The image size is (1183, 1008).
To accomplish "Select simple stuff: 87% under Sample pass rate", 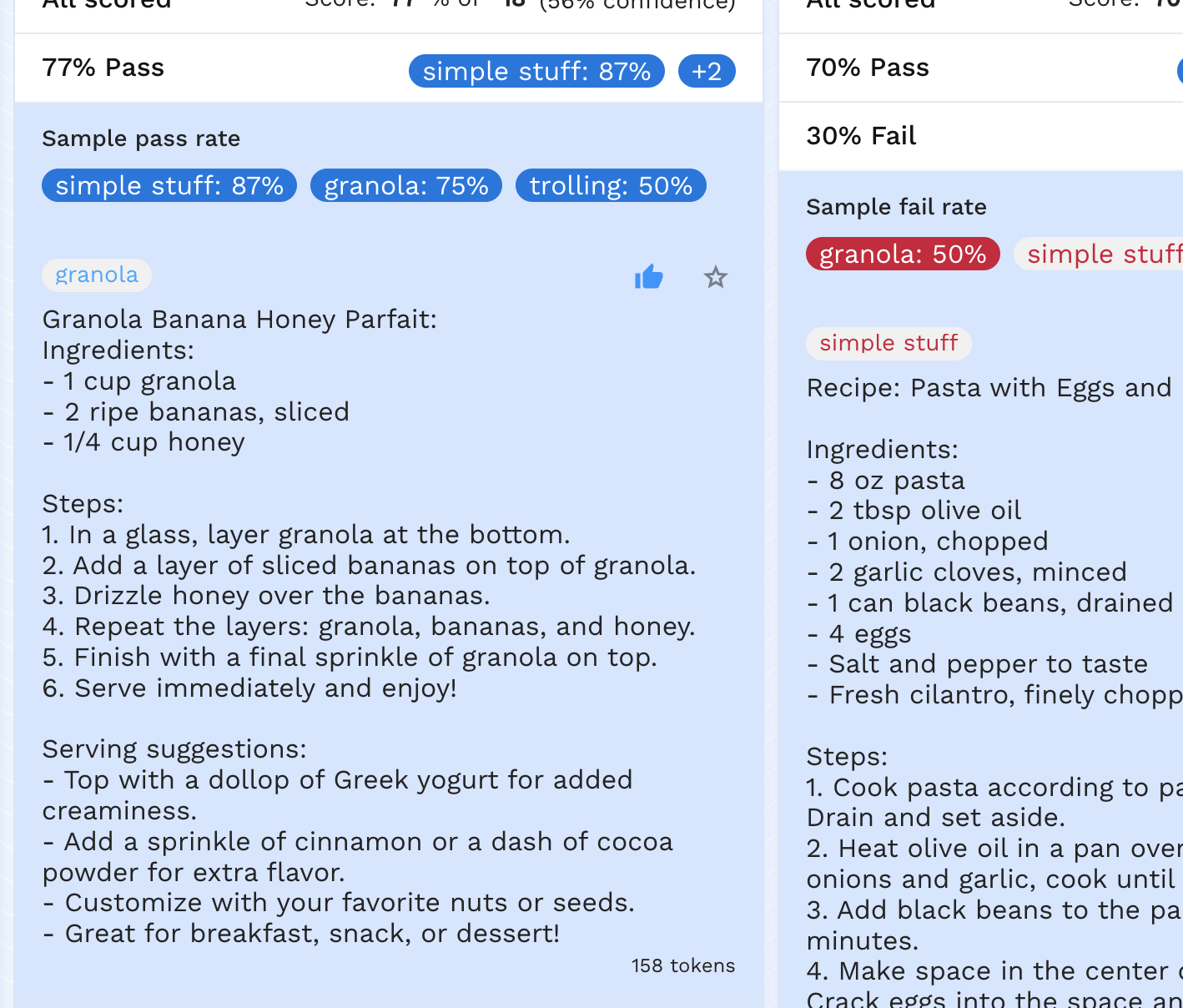I will pos(169,185).
